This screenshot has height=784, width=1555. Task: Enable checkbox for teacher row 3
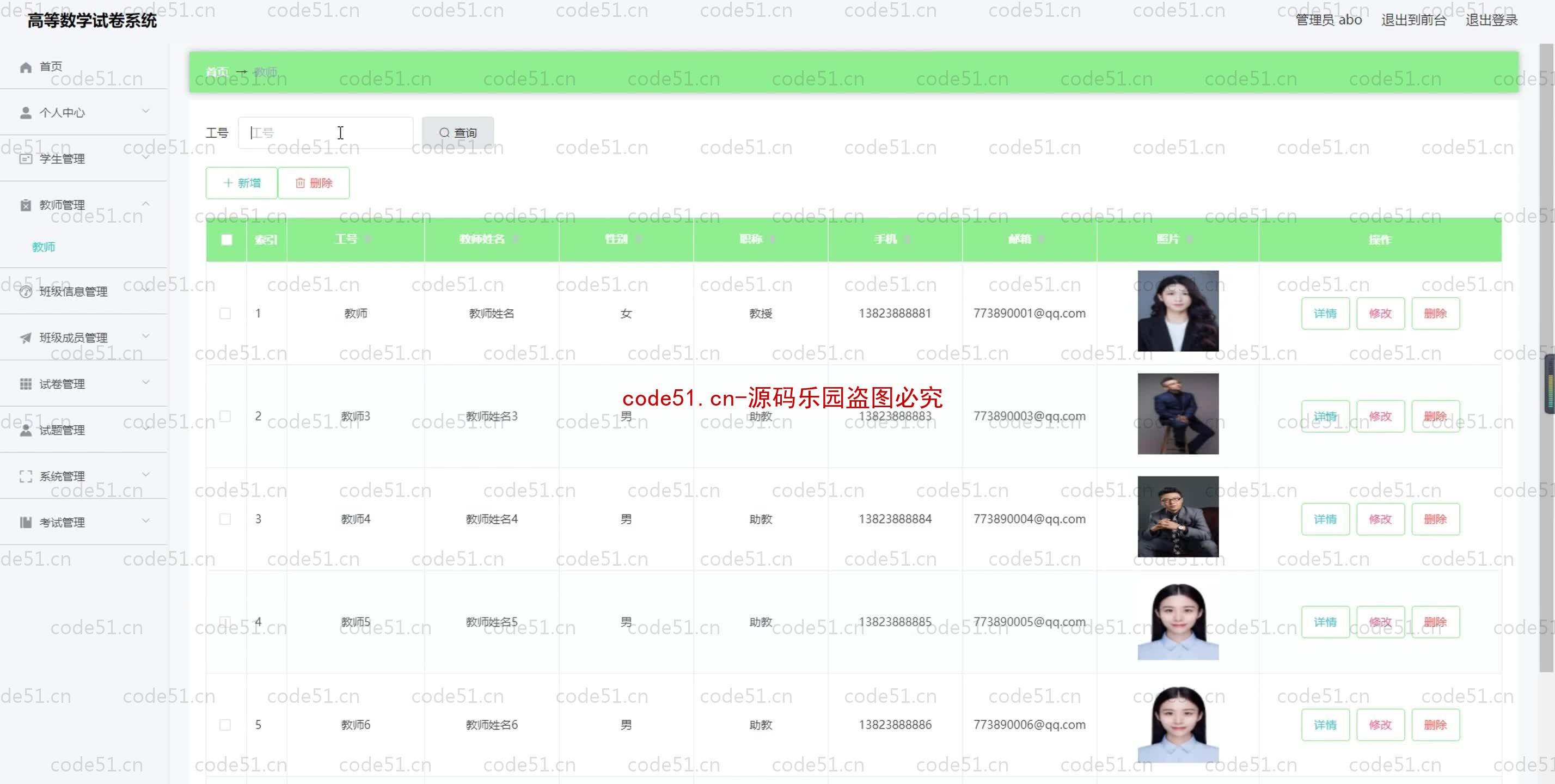pyautogui.click(x=225, y=518)
